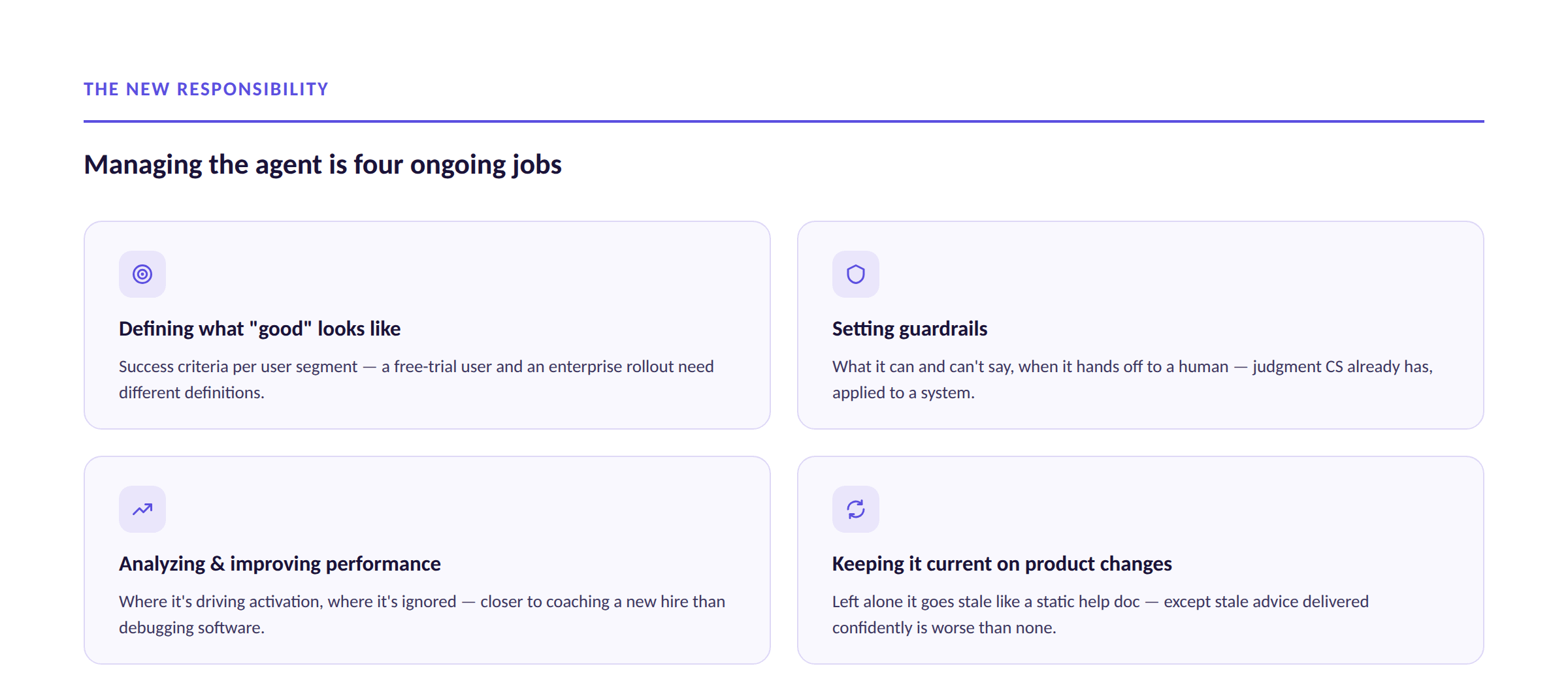Screen dimensions: 1568x679
Task: Click the success criteria description text
Action: pyautogui.click(x=416, y=379)
